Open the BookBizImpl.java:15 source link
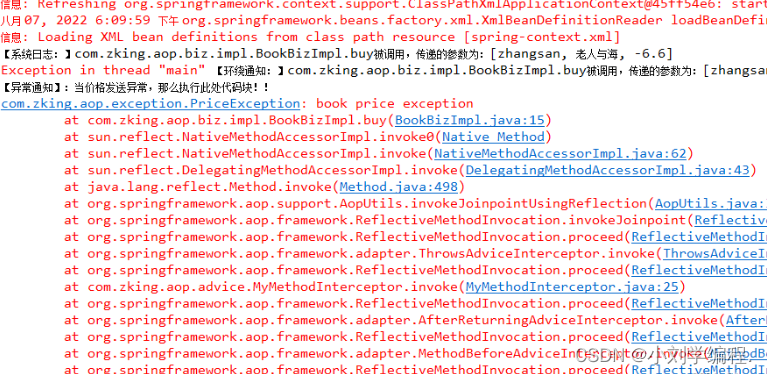767x374 pixels. 470,120
